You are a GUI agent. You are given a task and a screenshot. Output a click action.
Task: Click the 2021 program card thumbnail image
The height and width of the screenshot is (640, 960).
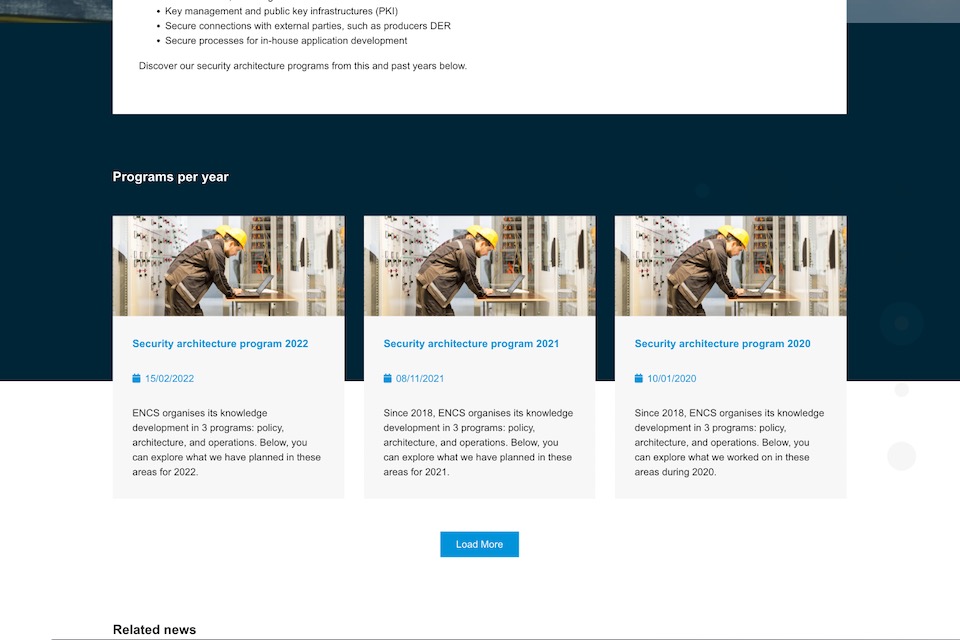479,266
